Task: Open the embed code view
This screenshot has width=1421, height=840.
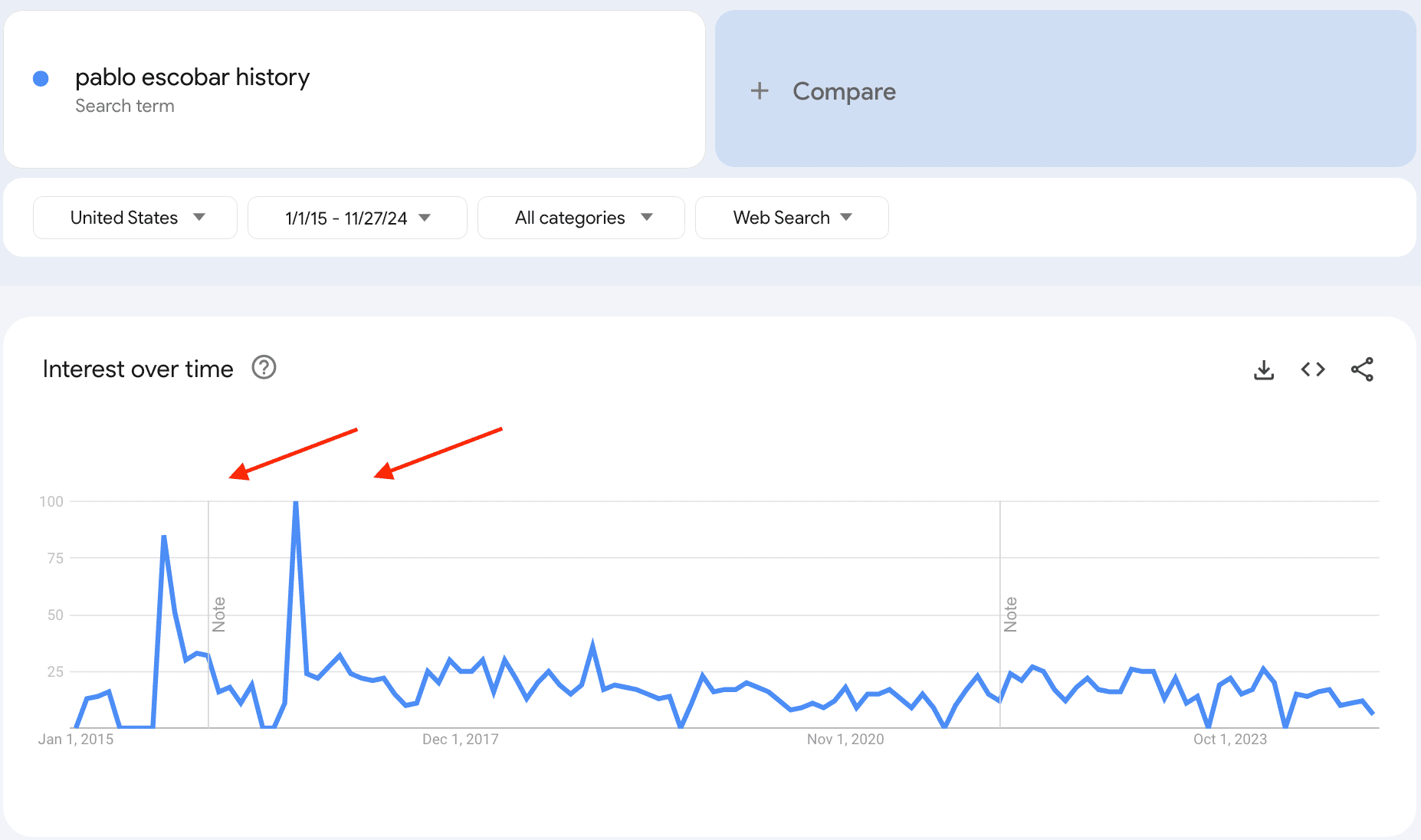Action: point(1313,369)
